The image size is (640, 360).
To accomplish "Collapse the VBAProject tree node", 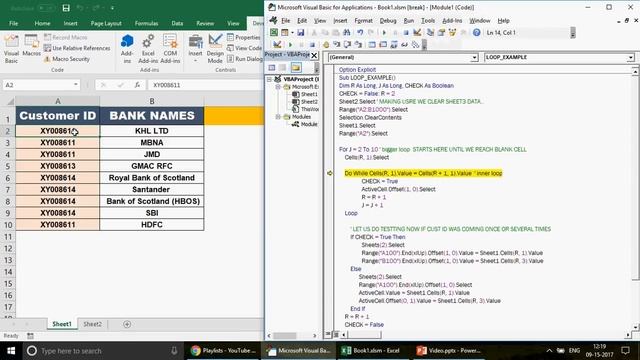I will click(x=269, y=79).
